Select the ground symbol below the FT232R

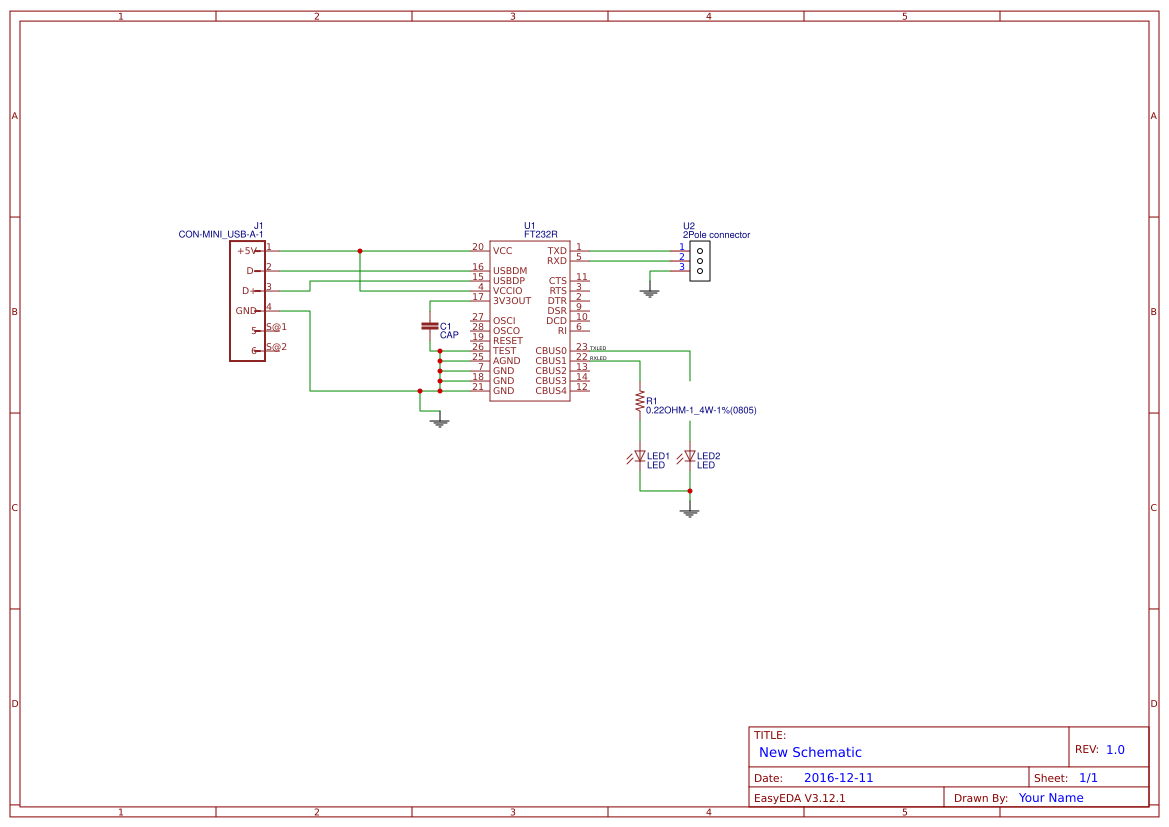(439, 422)
